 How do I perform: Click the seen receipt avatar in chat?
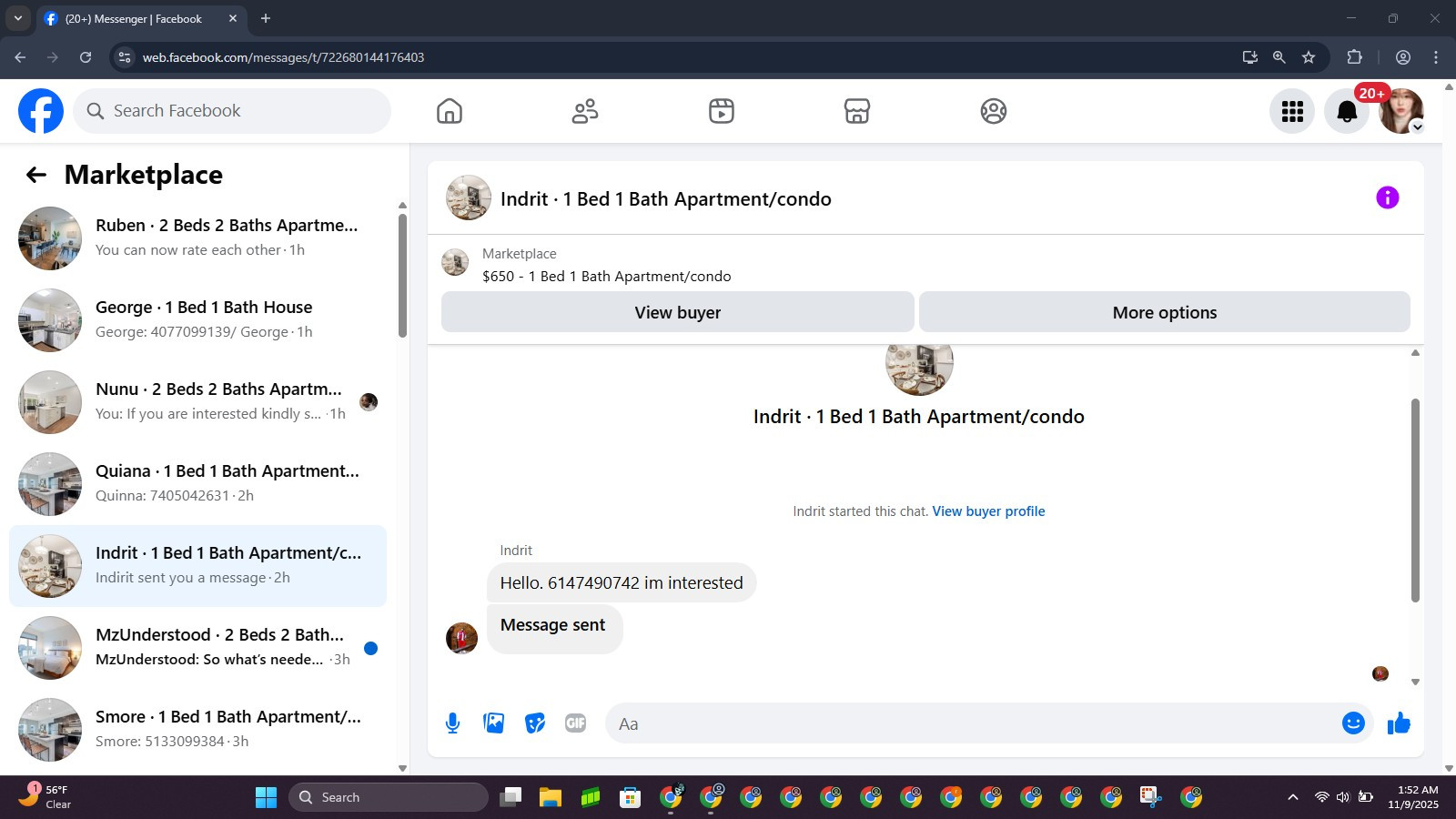coord(1380,673)
